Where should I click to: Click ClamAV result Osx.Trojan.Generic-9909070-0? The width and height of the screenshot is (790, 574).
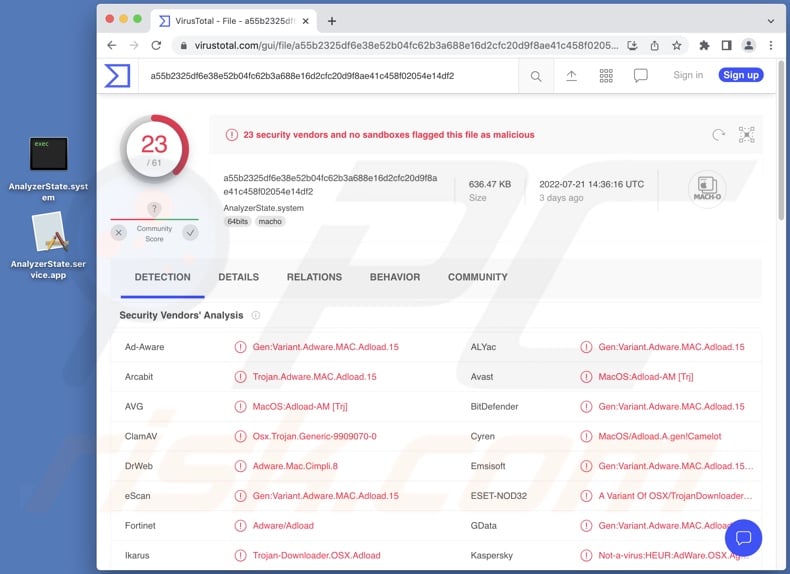click(314, 436)
